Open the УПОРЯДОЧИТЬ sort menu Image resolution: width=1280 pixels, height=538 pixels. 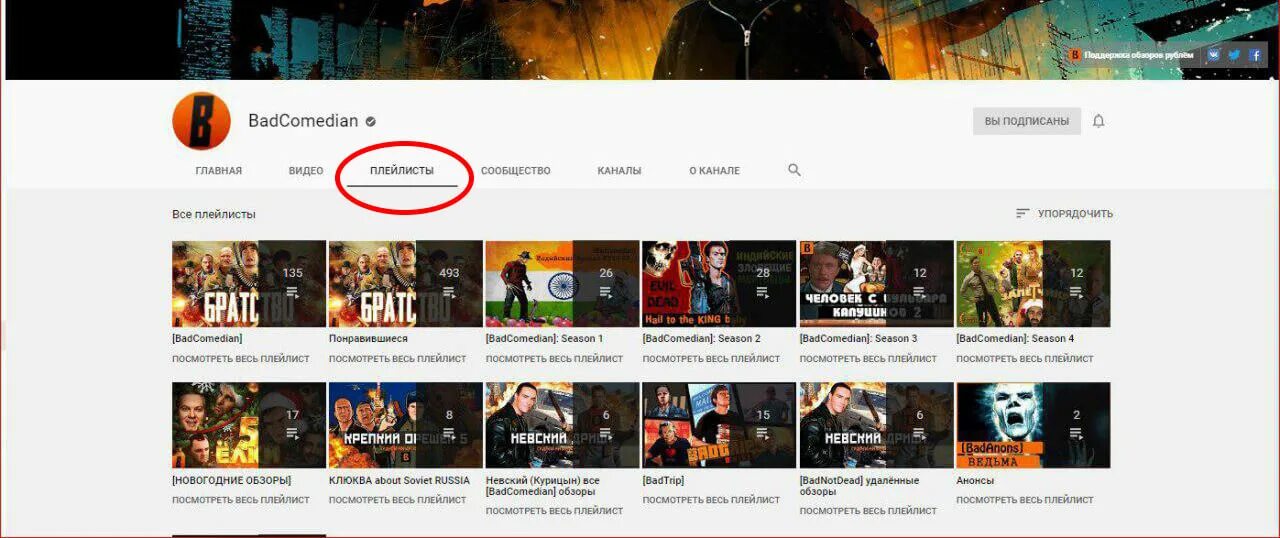coord(1064,213)
